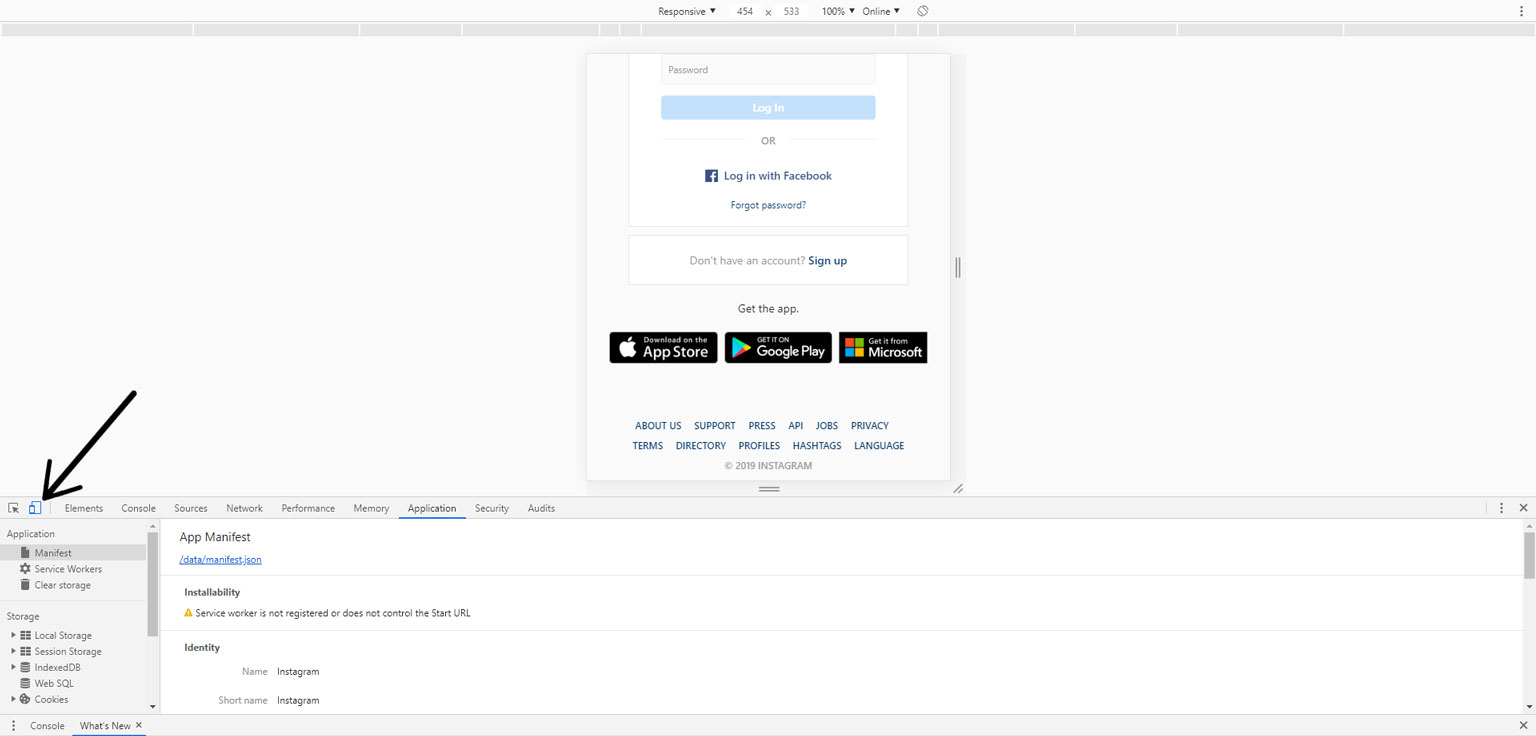
Task: Click the PROFILES footer link
Action: 759,446
